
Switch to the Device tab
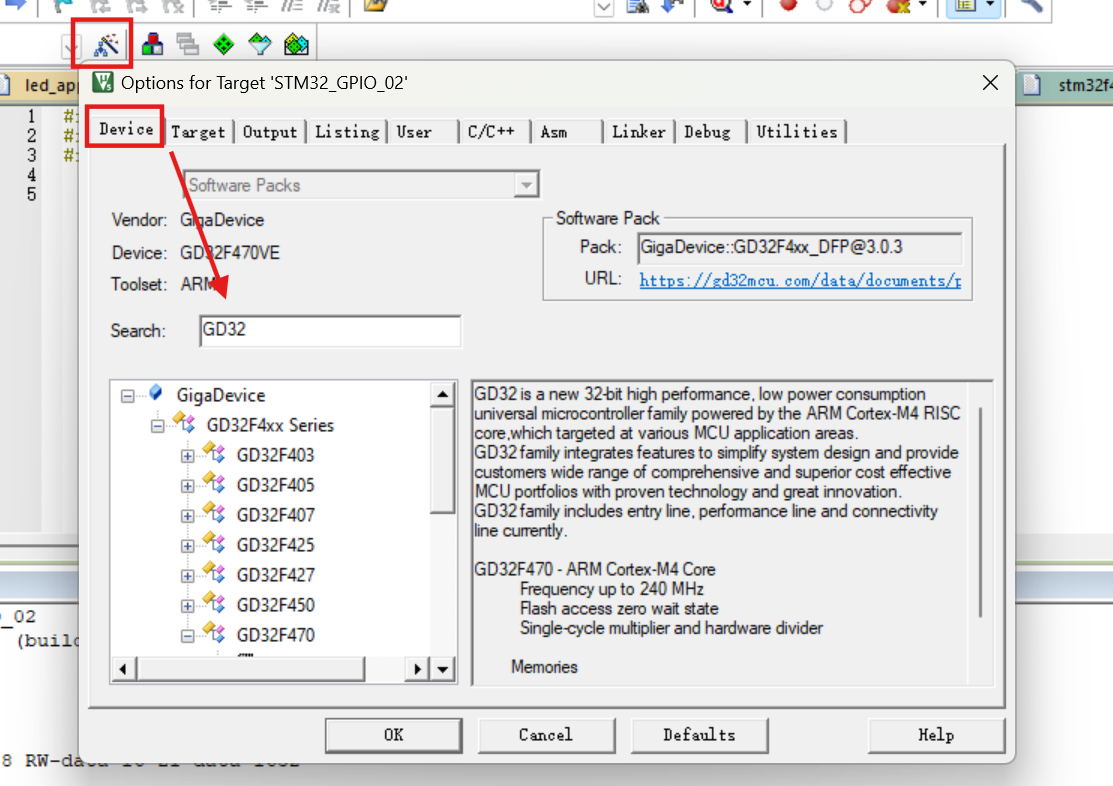pyautogui.click(x=126, y=129)
